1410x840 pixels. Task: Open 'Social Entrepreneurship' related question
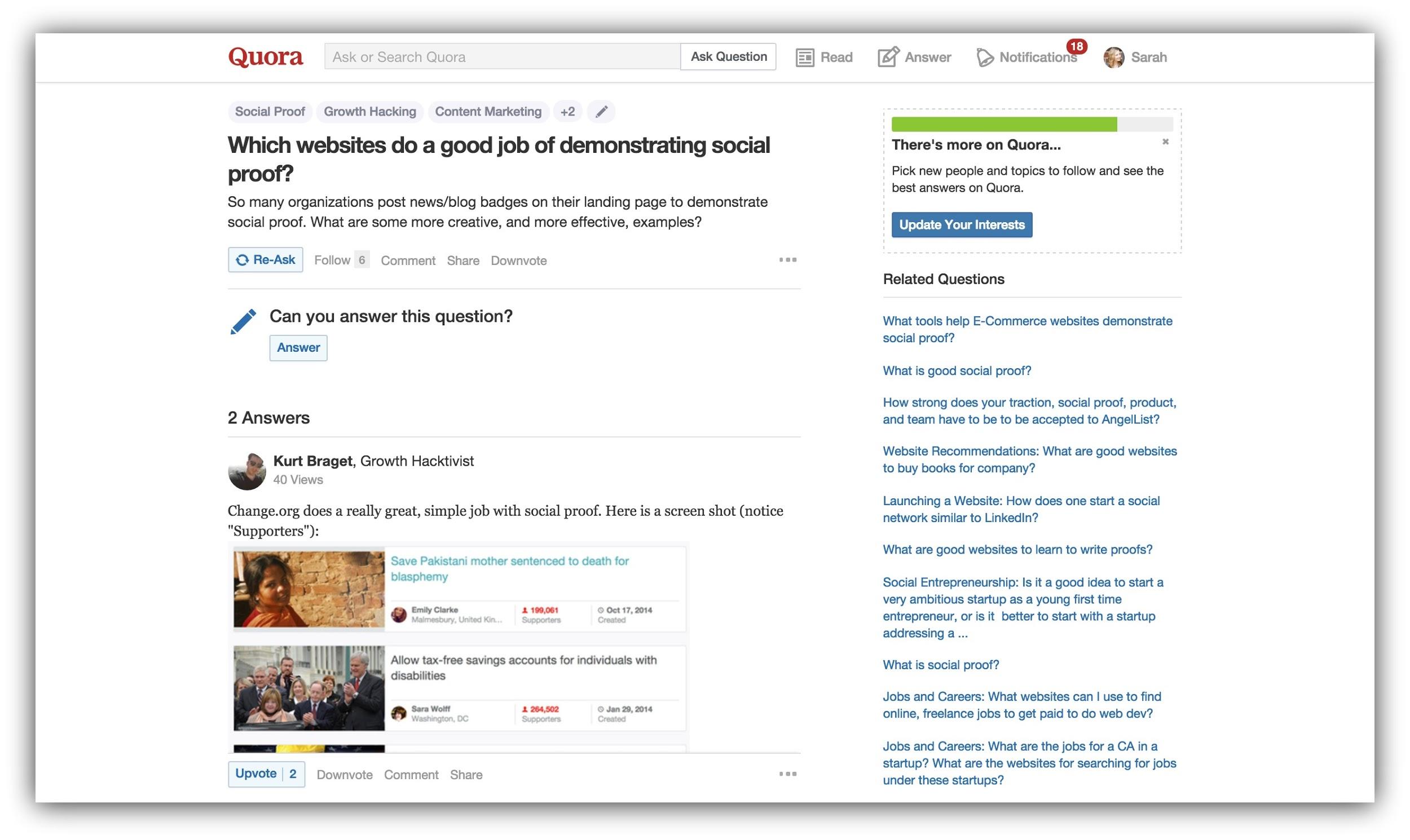point(1023,607)
